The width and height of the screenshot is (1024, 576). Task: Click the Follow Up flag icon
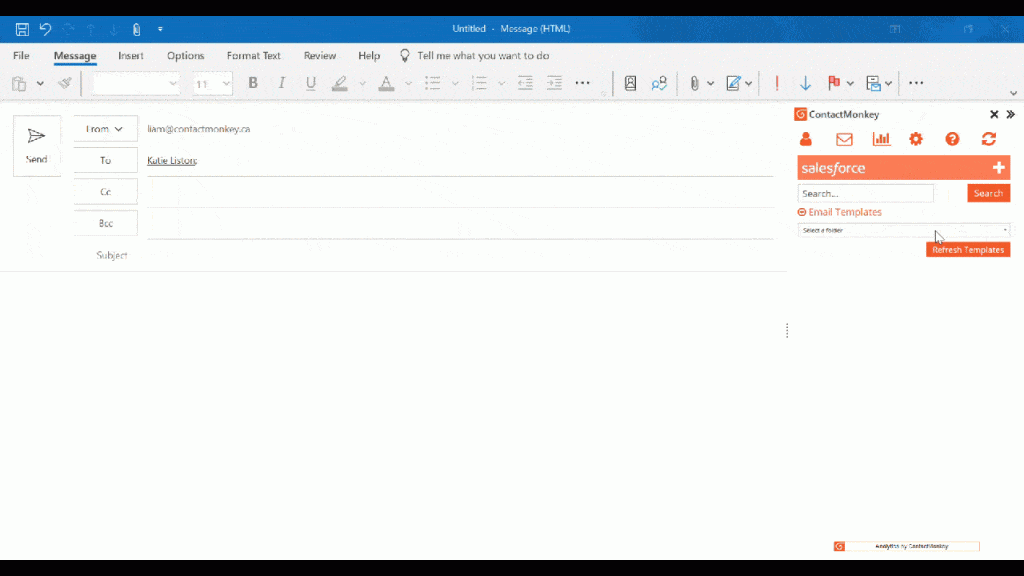tap(834, 83)
